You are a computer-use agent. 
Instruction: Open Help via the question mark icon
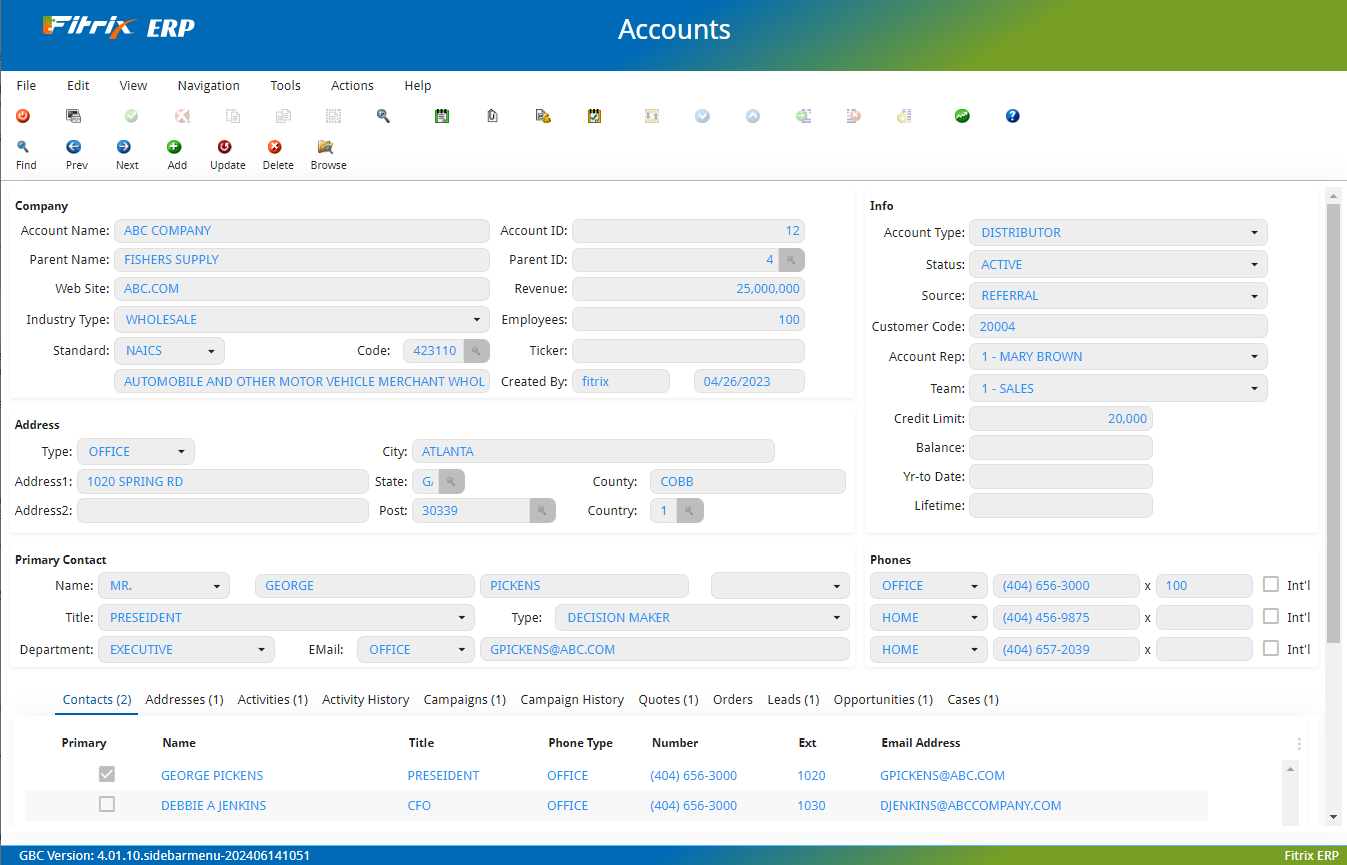coord(1012,116)
